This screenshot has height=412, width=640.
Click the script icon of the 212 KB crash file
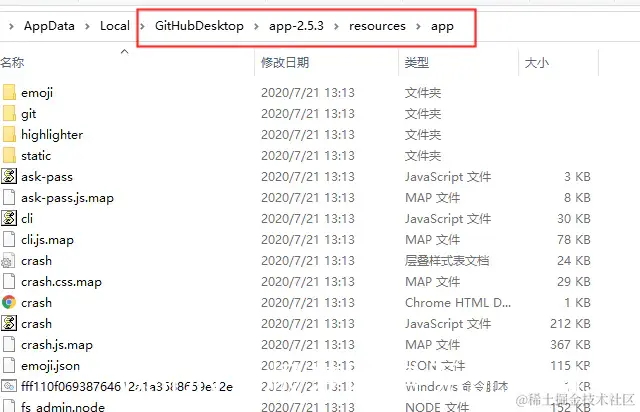pos(9,323)
